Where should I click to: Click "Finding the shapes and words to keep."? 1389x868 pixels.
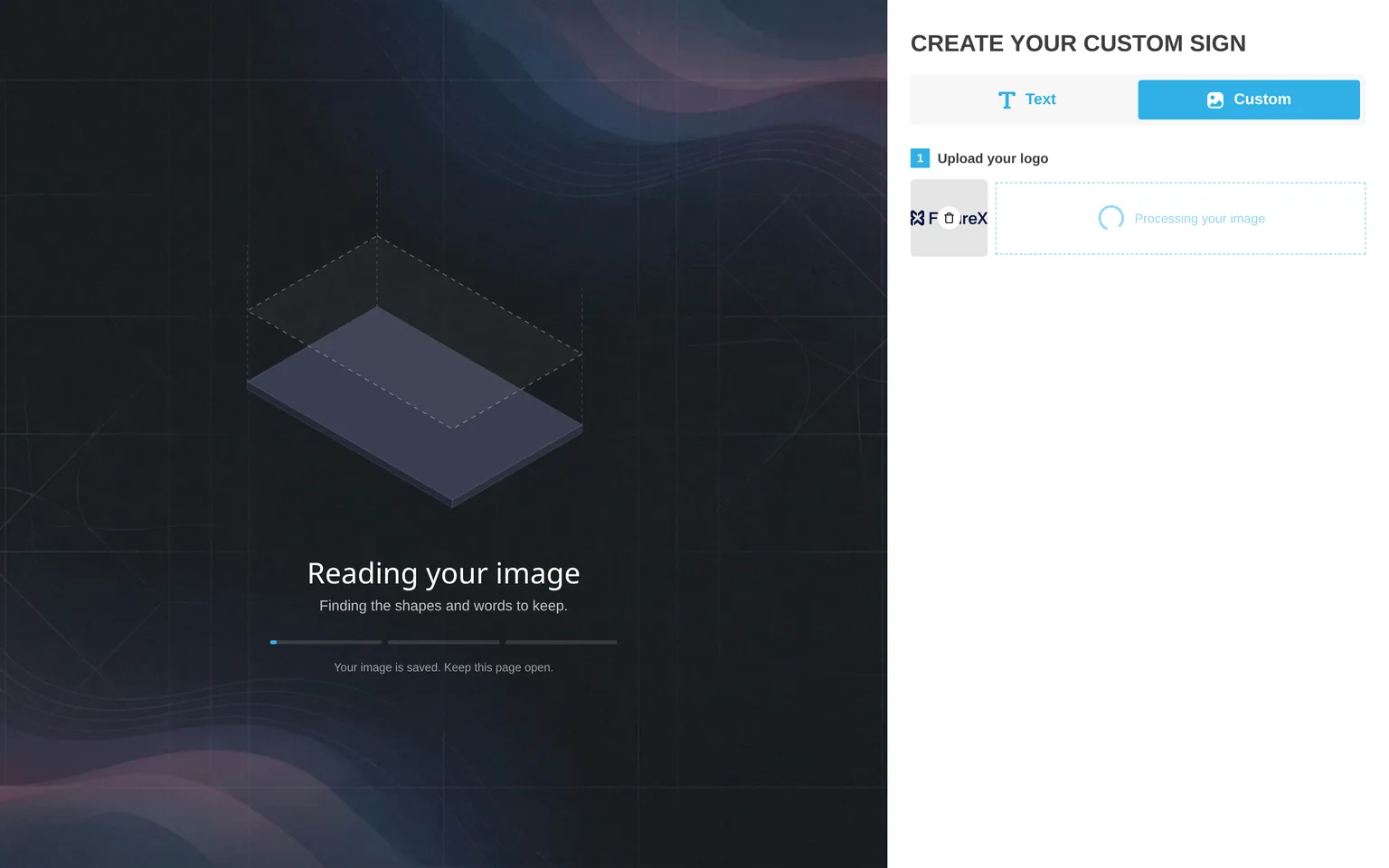tap(444, 606)
